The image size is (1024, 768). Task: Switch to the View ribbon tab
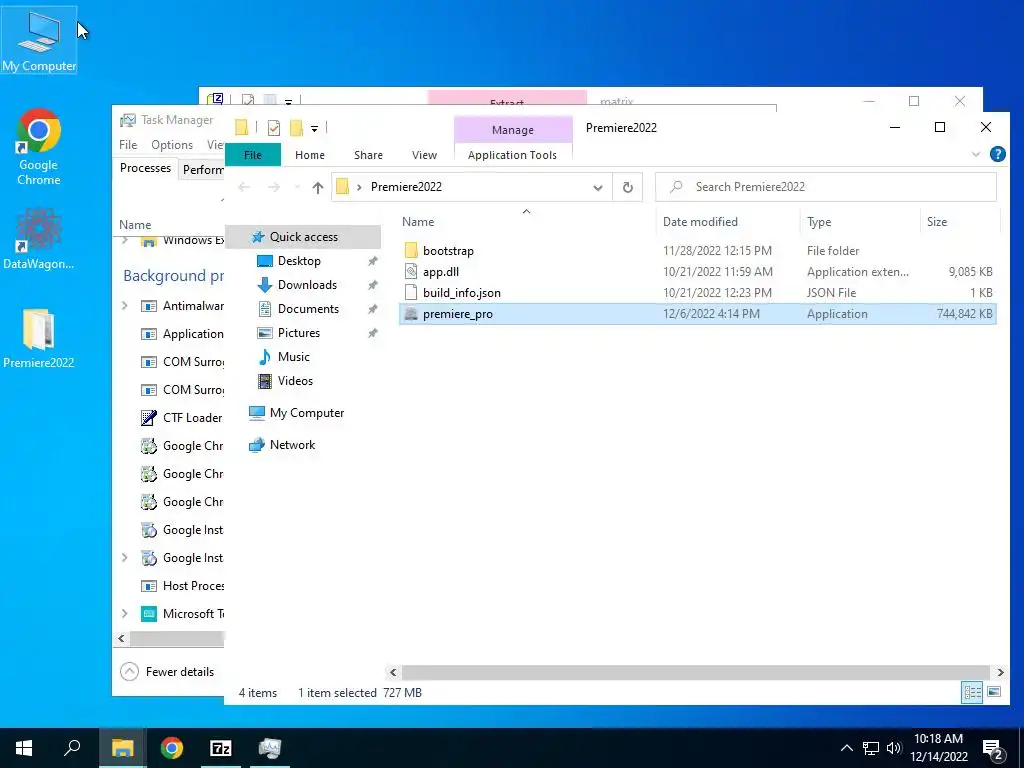click(424, 155)
